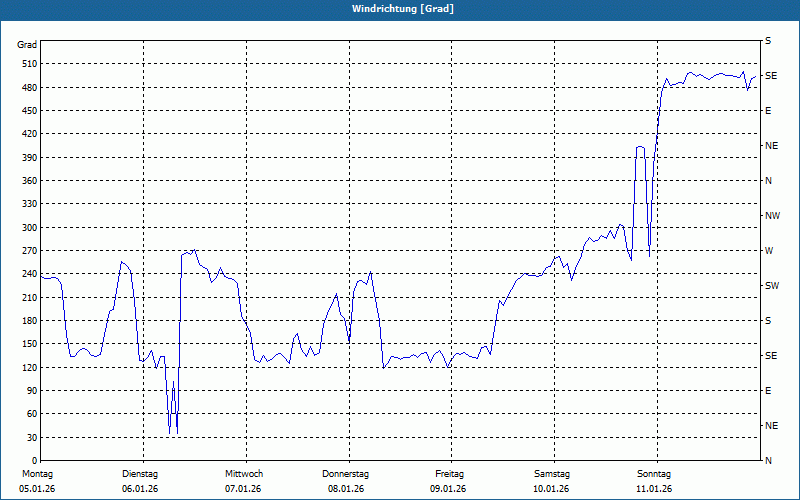Select the Sonntag 11.01.26 date label
Image resolution: width=800 pixels, height=500 pixels.
pos(654,481)
